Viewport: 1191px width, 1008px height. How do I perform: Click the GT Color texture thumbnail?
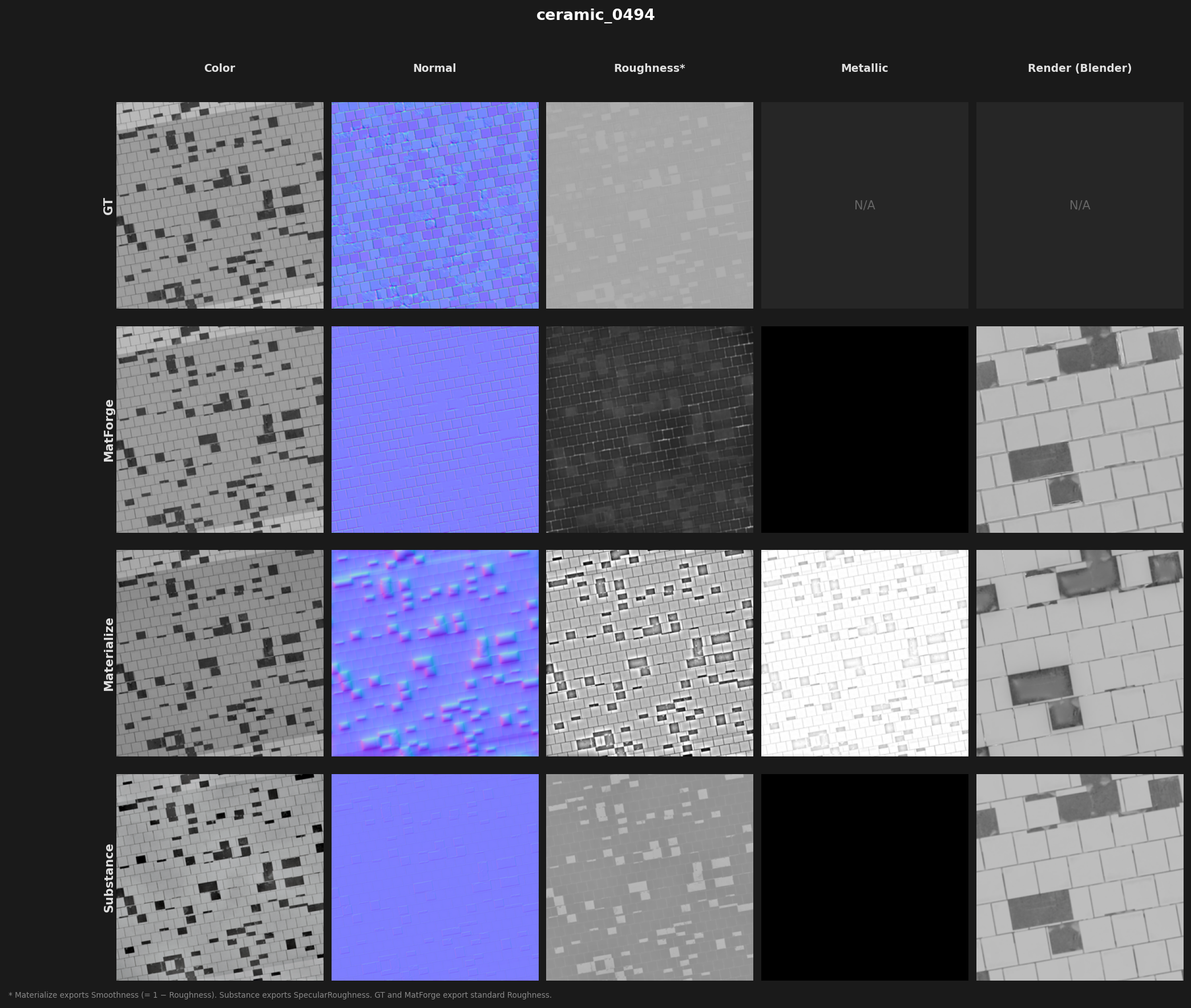click(x=220, y=205)
